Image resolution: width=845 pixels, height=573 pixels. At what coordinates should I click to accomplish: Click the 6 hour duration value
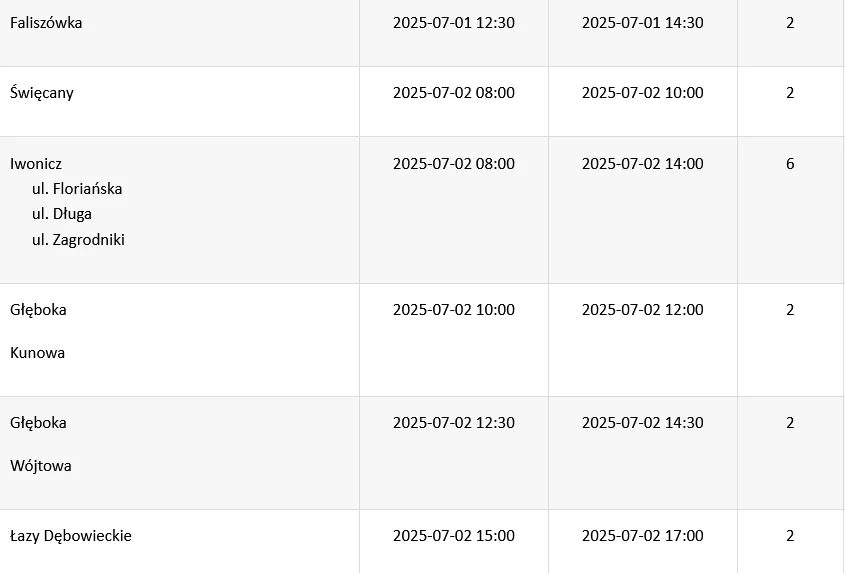click(790, 163)
